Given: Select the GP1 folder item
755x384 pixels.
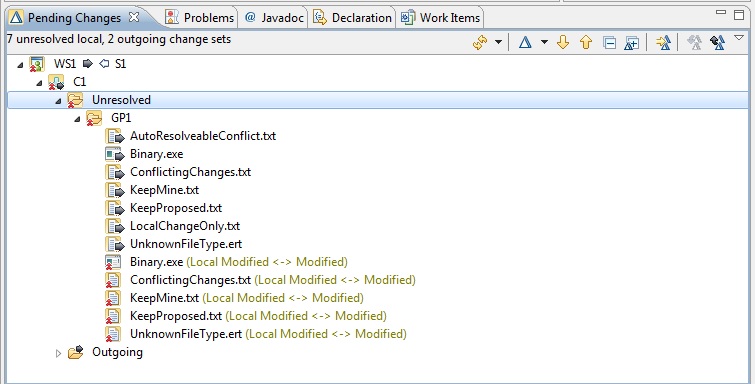Looking at the screenshot, I should pyautogui.click(x=121, y=118).
